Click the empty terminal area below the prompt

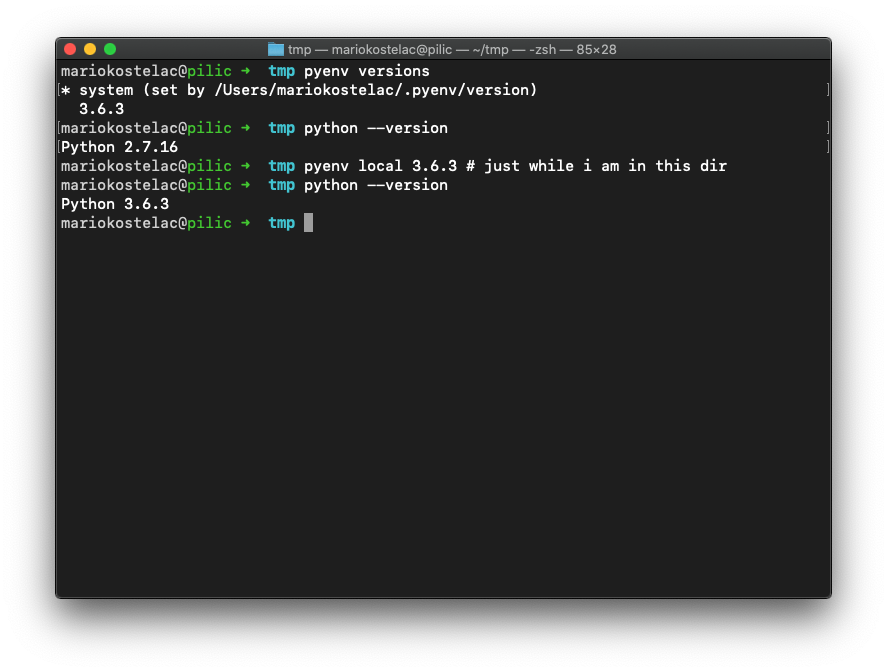pyautogui.click(x=440, y=400)
